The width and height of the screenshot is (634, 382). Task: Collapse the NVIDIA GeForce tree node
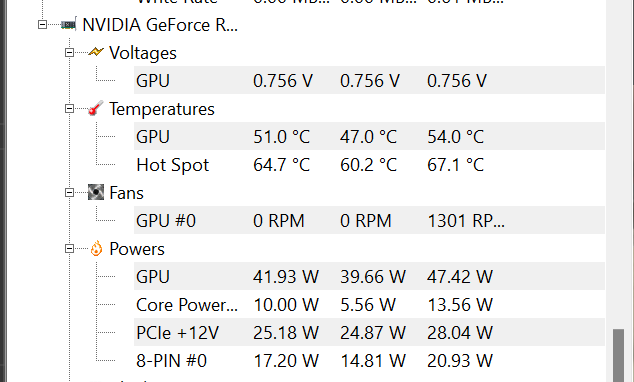[x=42, y=25]
